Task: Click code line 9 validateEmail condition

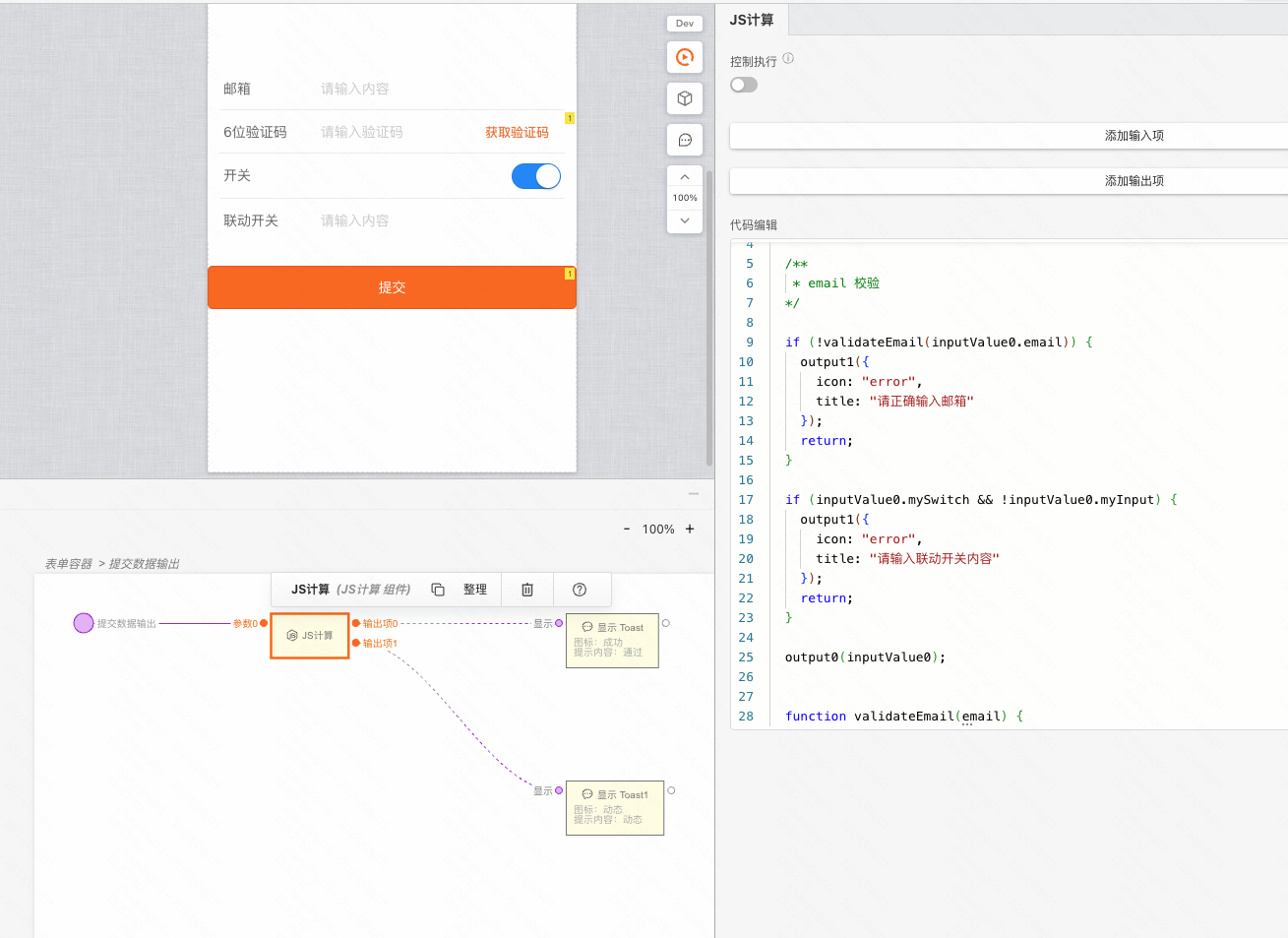Action: [939, 343]
